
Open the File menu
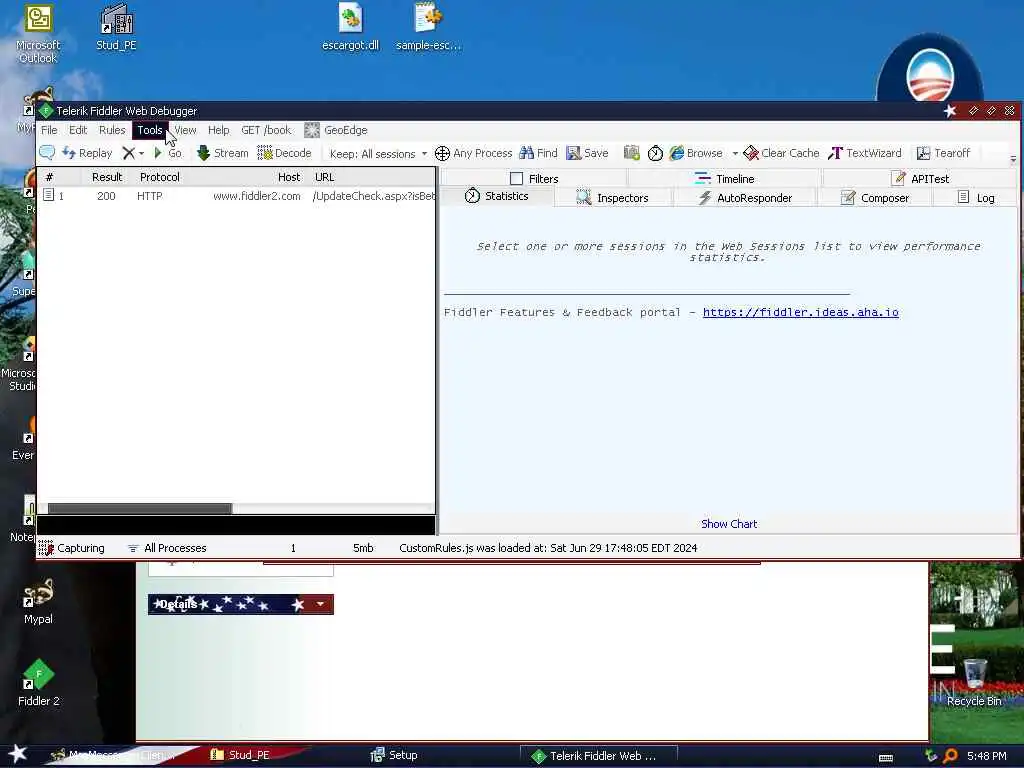[x=49, y=130]
